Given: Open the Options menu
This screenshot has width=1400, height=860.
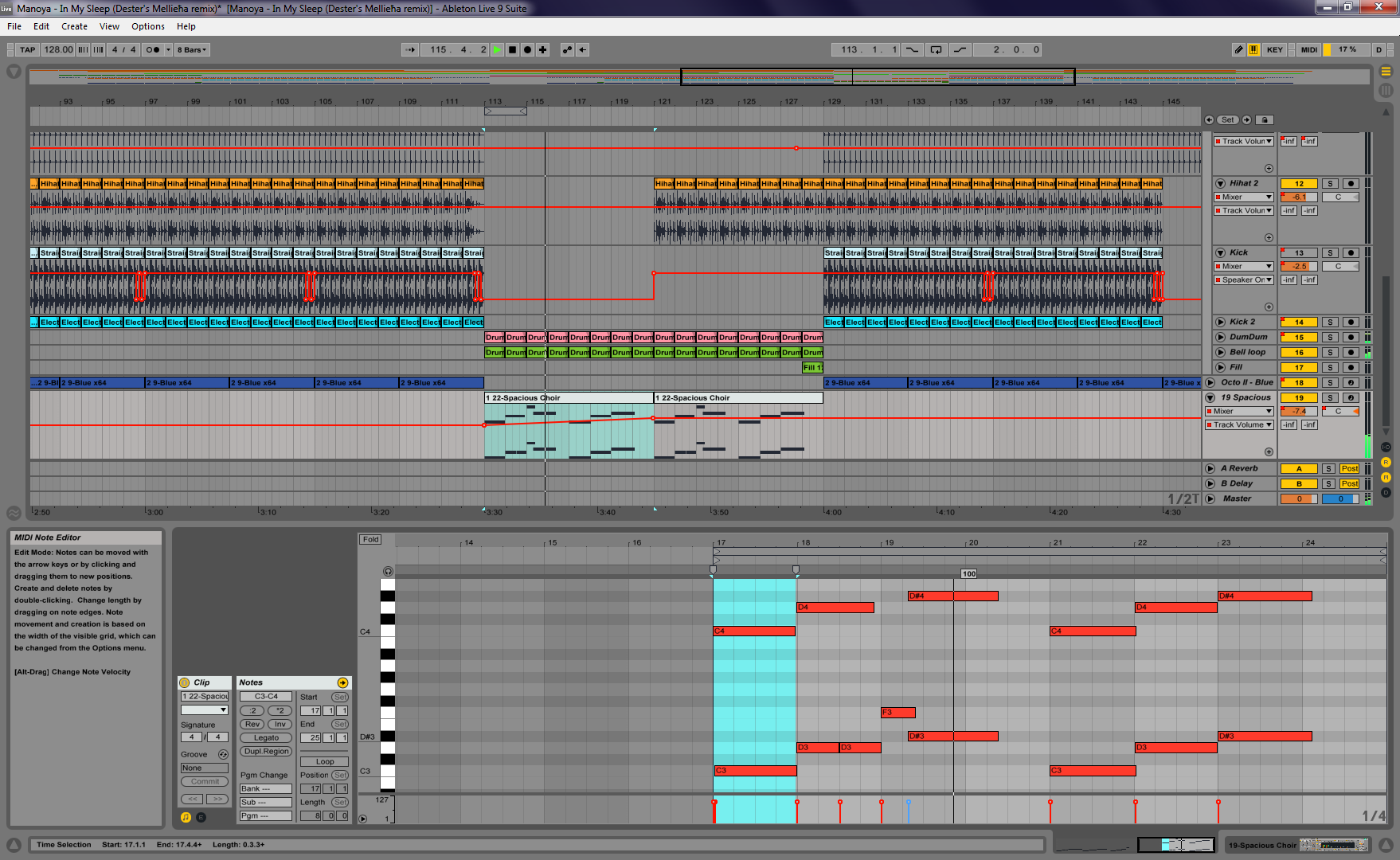Looking at the screenshot, I should click(x=148, y=26).
